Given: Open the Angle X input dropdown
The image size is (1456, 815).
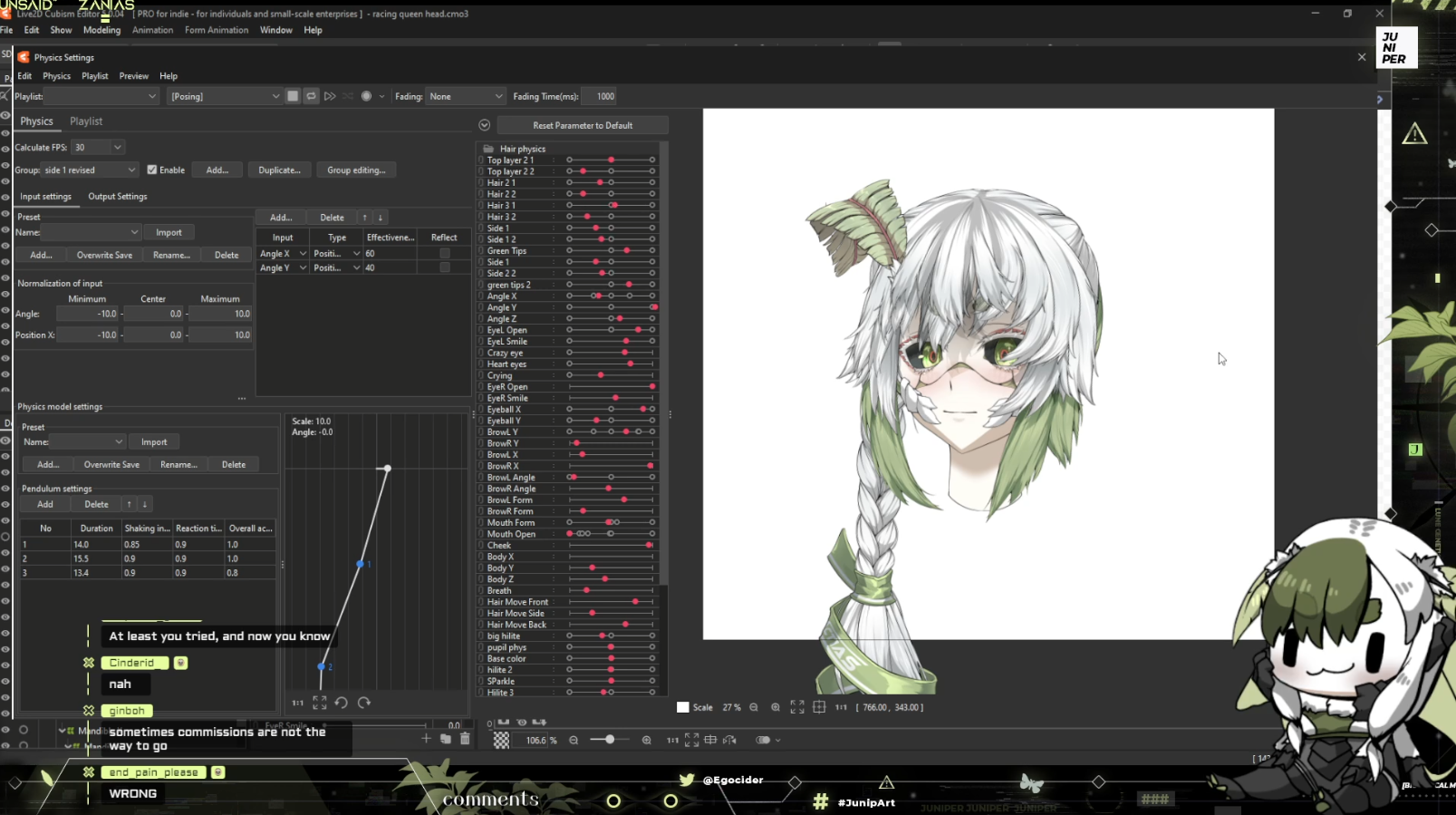Looking at the screenshot, I should 283,253.
